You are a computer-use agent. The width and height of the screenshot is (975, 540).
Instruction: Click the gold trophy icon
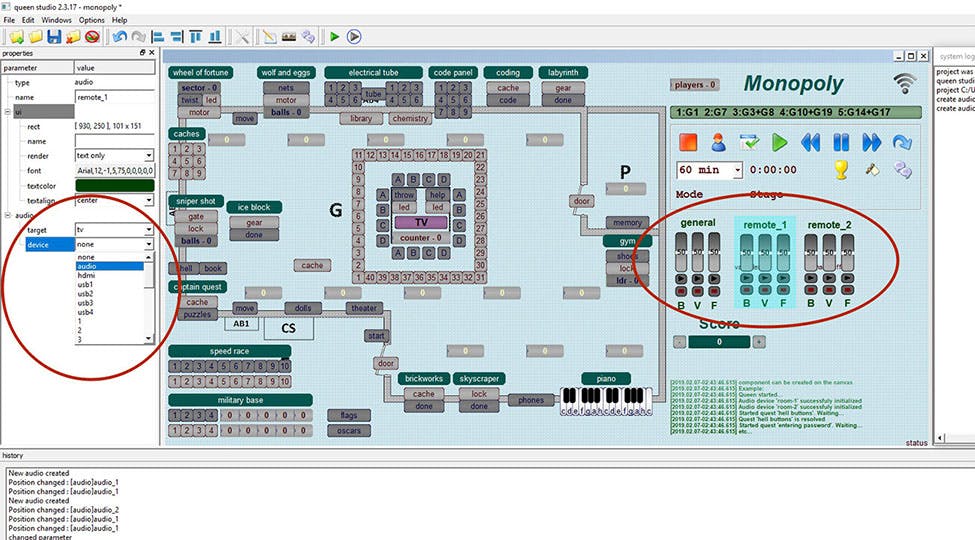click(840, 170)
